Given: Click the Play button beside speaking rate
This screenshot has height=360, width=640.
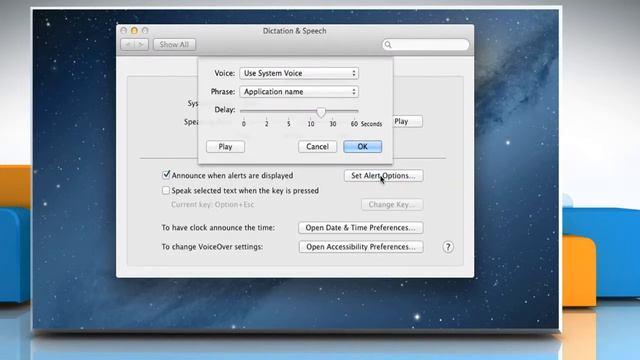Looking at the screenshot, I should tap(407, 122).
